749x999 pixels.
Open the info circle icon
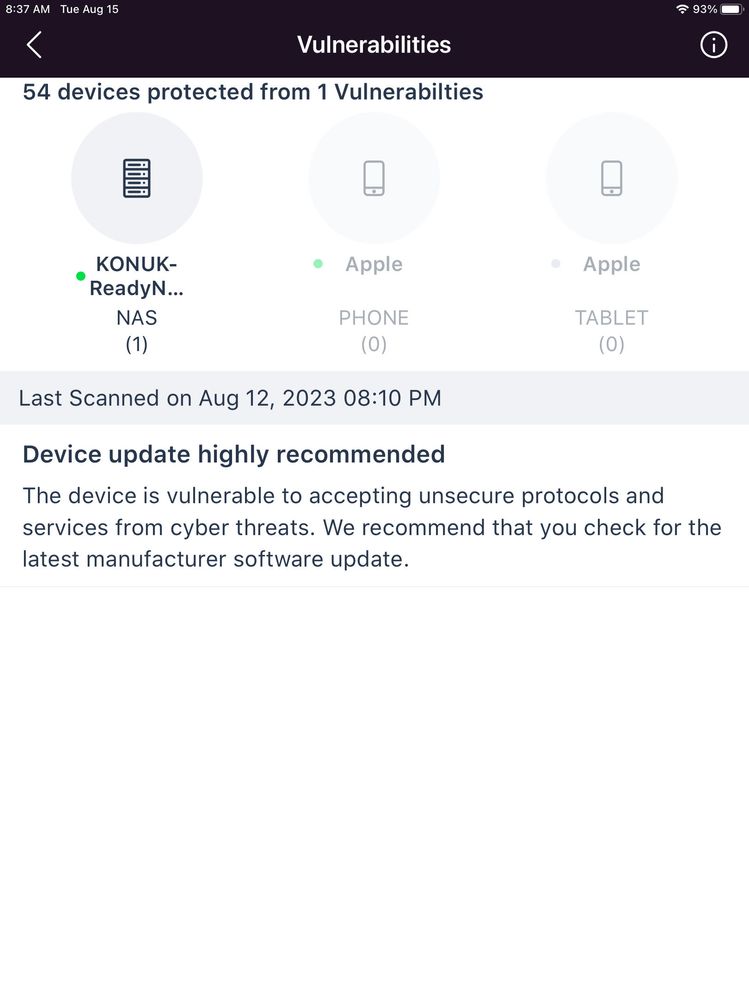(713, 45)
